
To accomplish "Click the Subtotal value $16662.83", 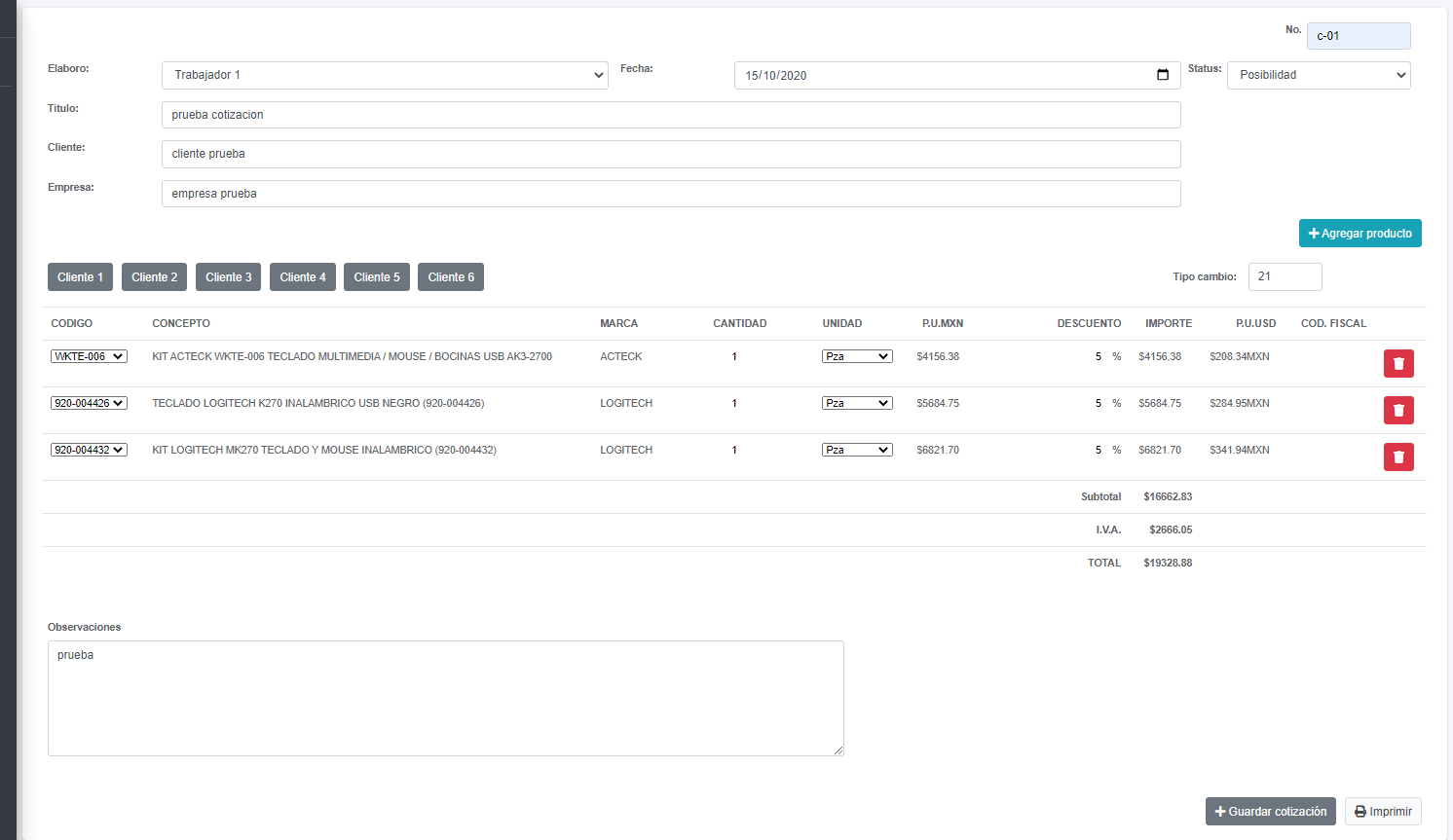I will (x=1168, y=496).
